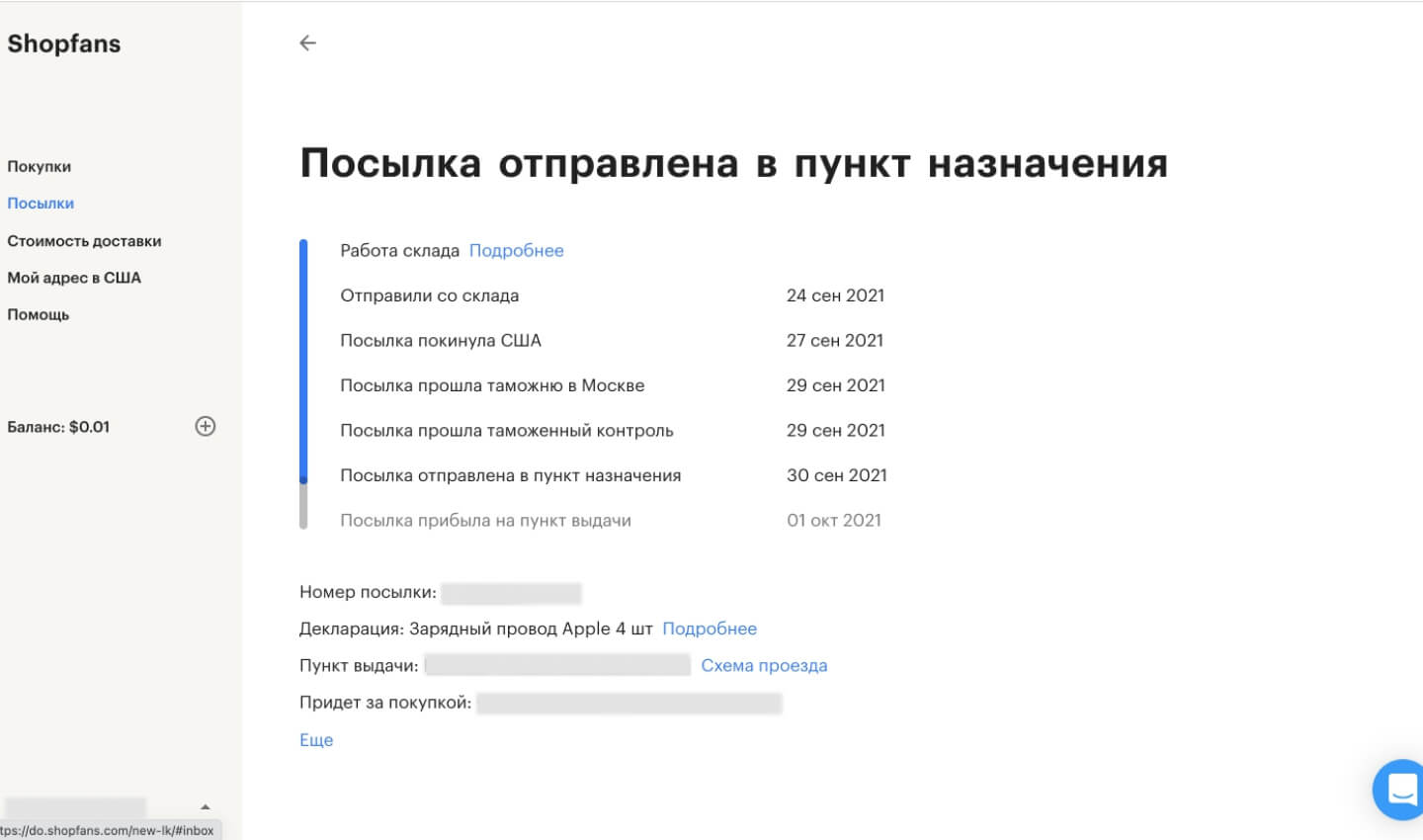The height and width of the screenshot is (840, 1423).
Task: Open Подробнее link for Декларация
Action: coord(709,629)
